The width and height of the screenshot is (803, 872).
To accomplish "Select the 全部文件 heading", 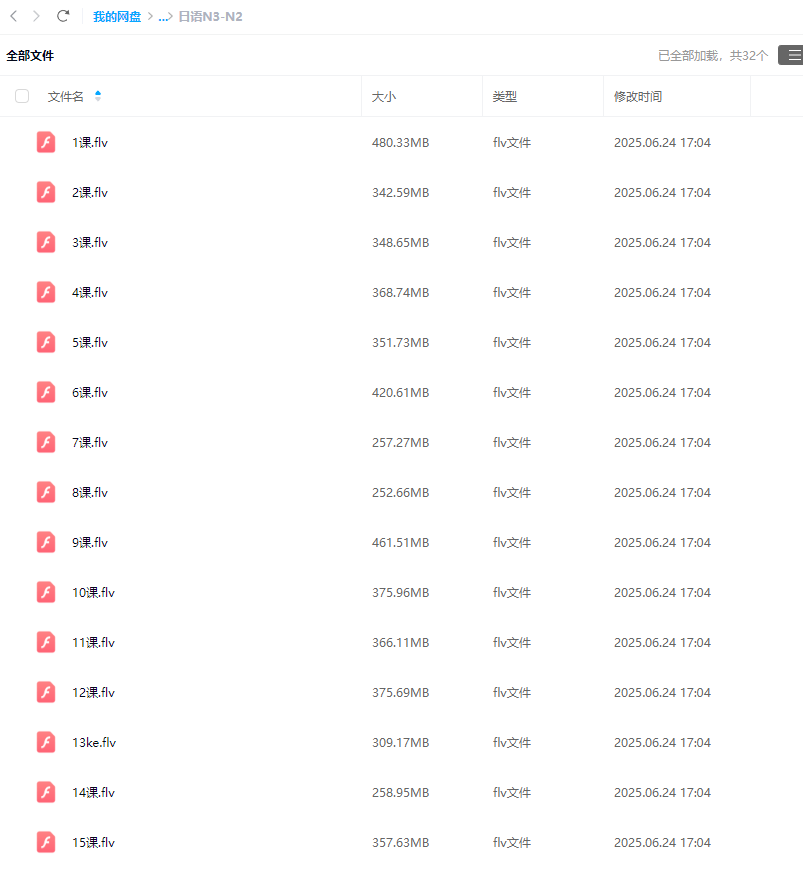I will (x=30, y=56).
